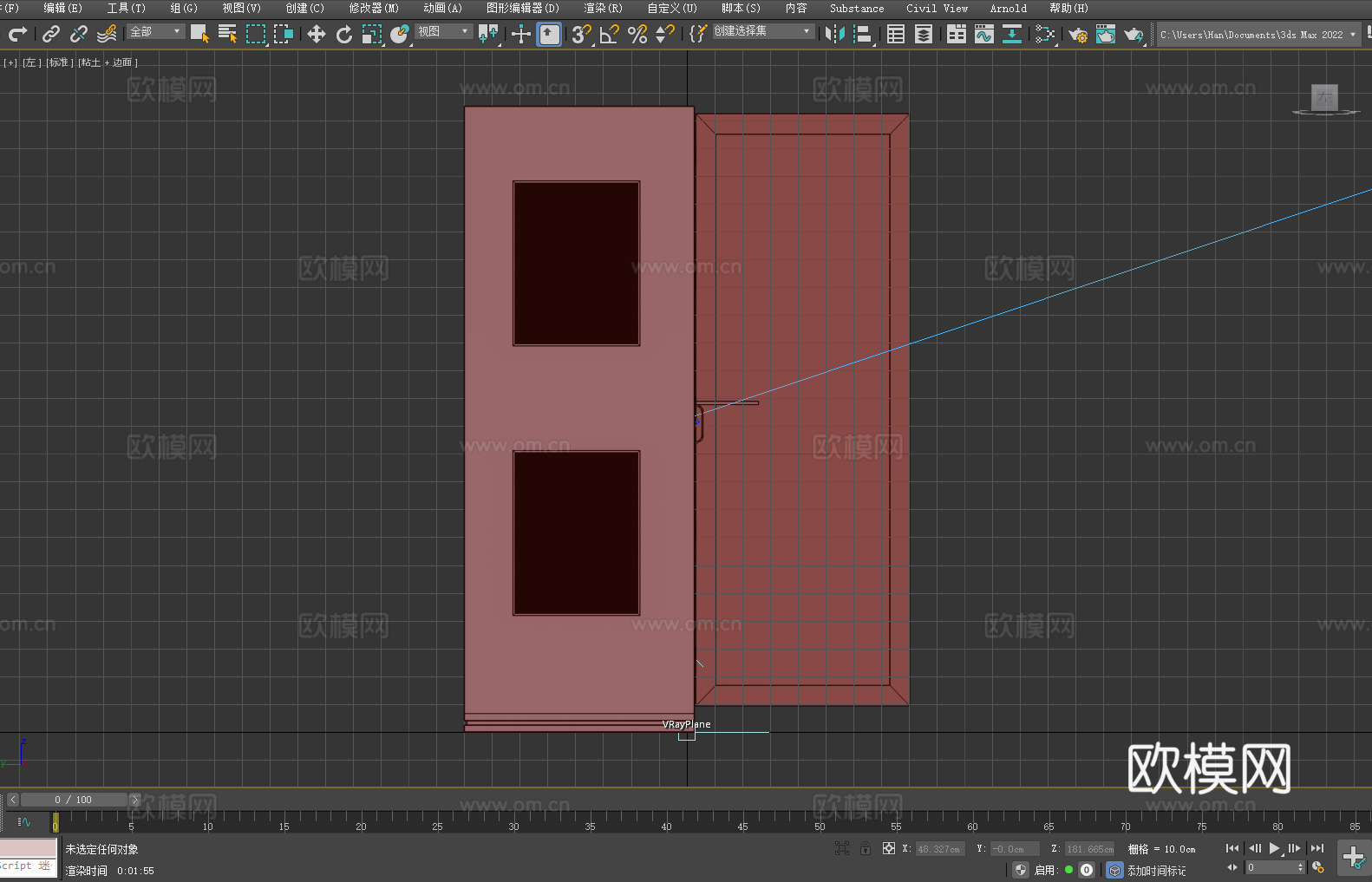Open the 工具(T) menu
The height and width of the screenshot is (882, 1372).
point(126,8)
